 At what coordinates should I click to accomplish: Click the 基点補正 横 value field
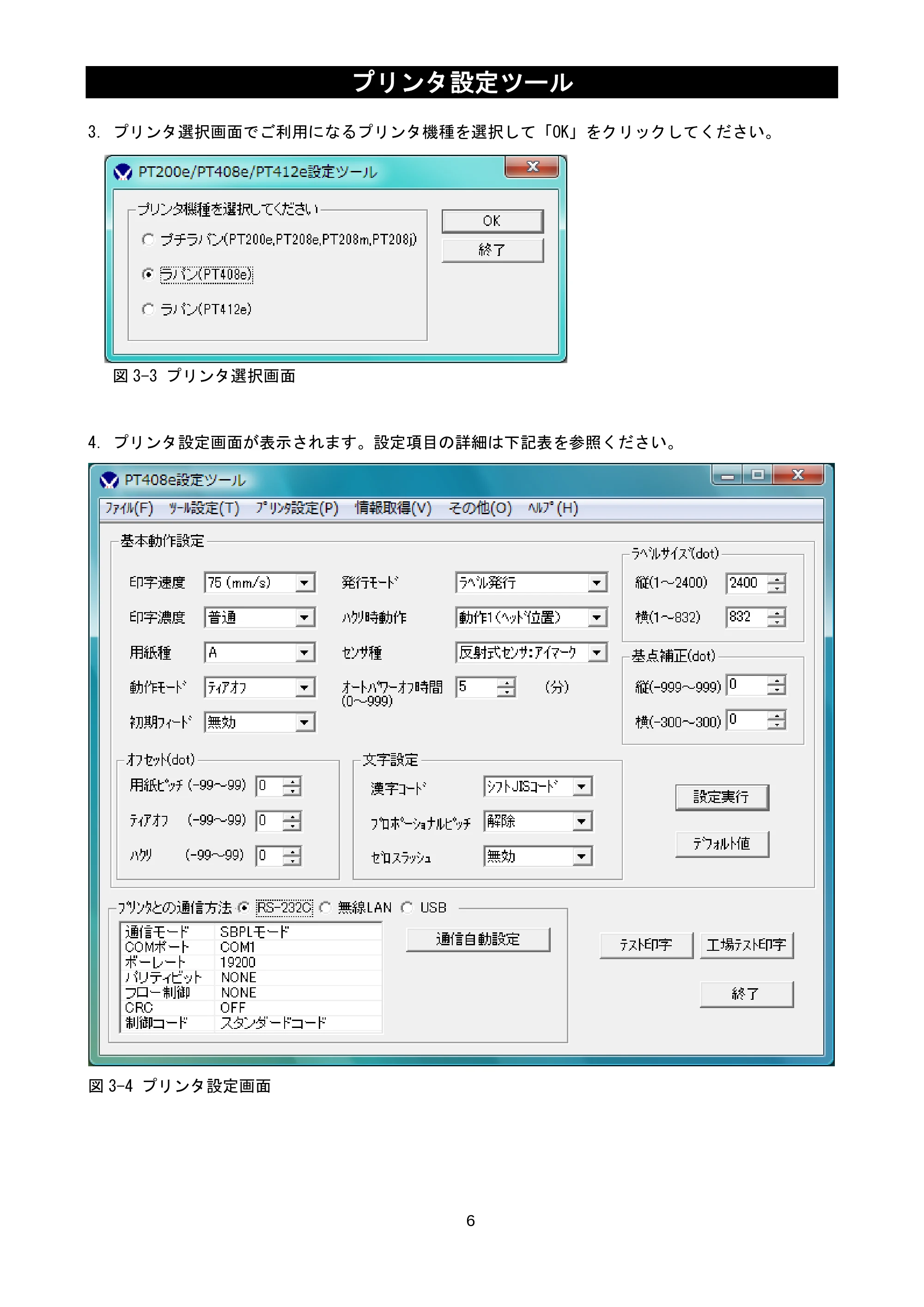click(x=747, y=720)
